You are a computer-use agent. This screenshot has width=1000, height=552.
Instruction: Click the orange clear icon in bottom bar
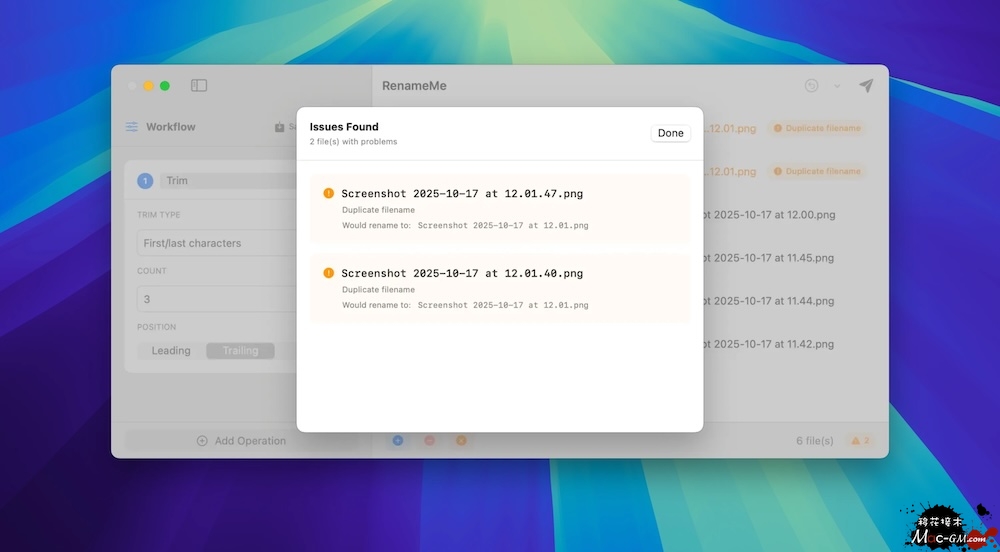pos(461,440)
